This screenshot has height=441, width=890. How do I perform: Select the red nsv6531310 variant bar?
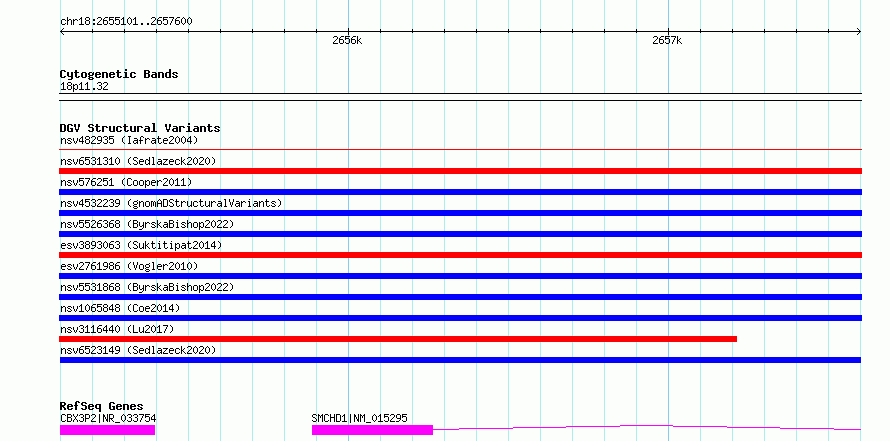pos(460,171)
